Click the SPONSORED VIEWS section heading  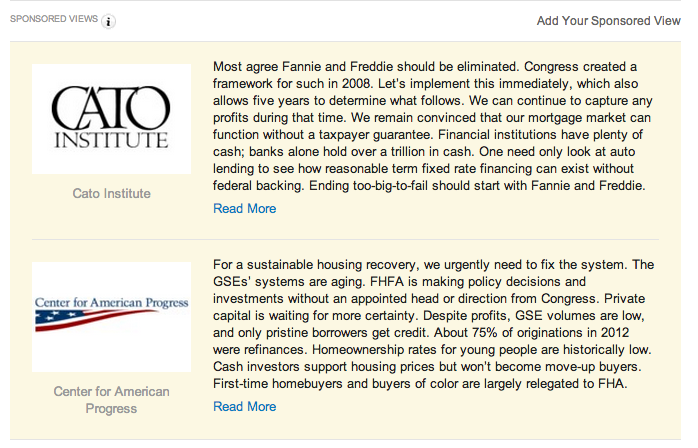(54, 19)
